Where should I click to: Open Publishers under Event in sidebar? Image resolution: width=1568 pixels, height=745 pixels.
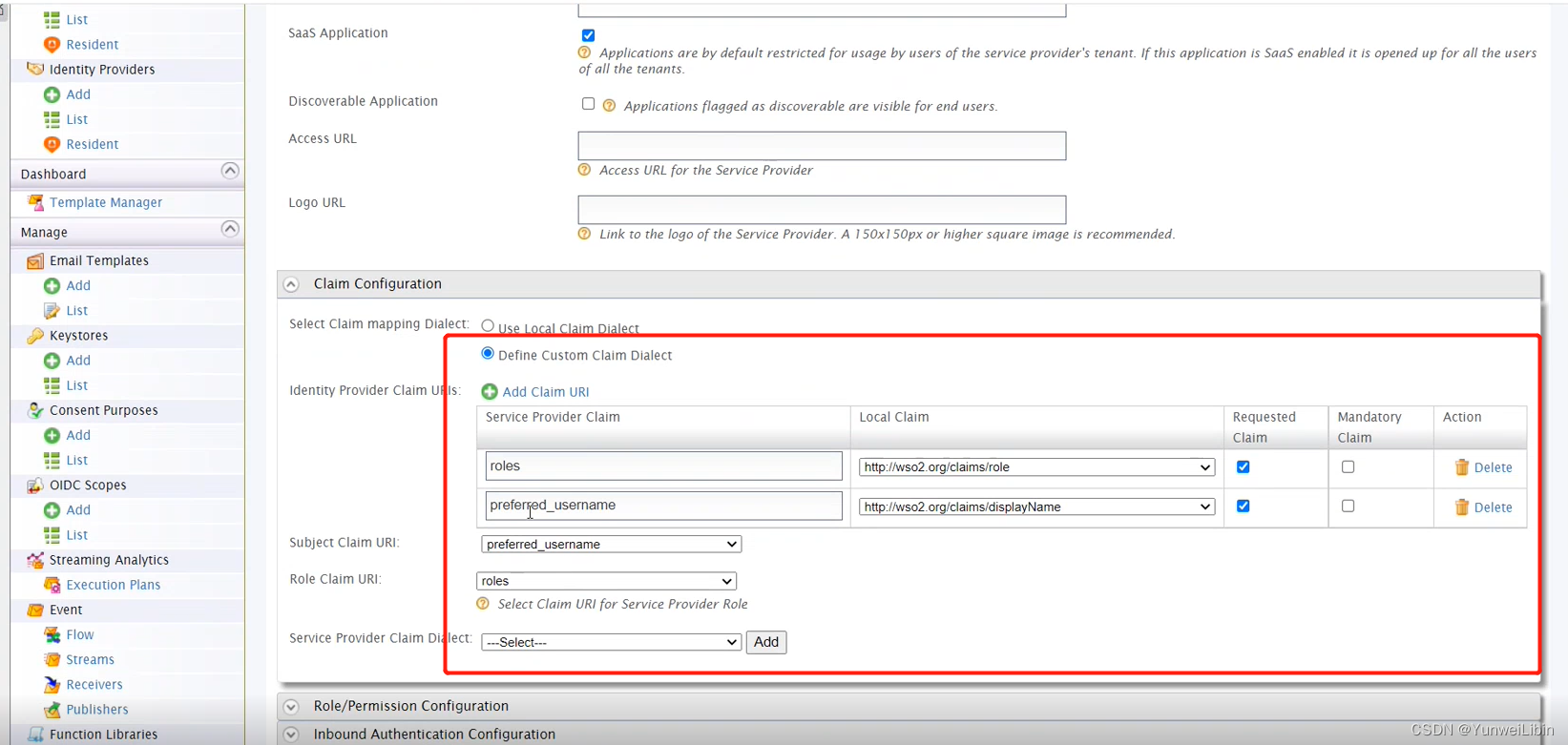97,710
